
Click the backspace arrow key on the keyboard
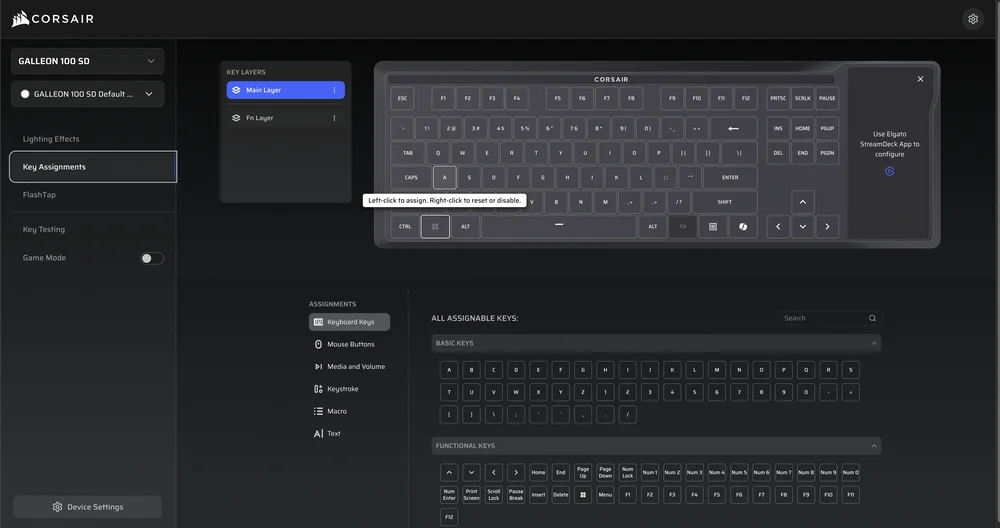tap(733, 128)
